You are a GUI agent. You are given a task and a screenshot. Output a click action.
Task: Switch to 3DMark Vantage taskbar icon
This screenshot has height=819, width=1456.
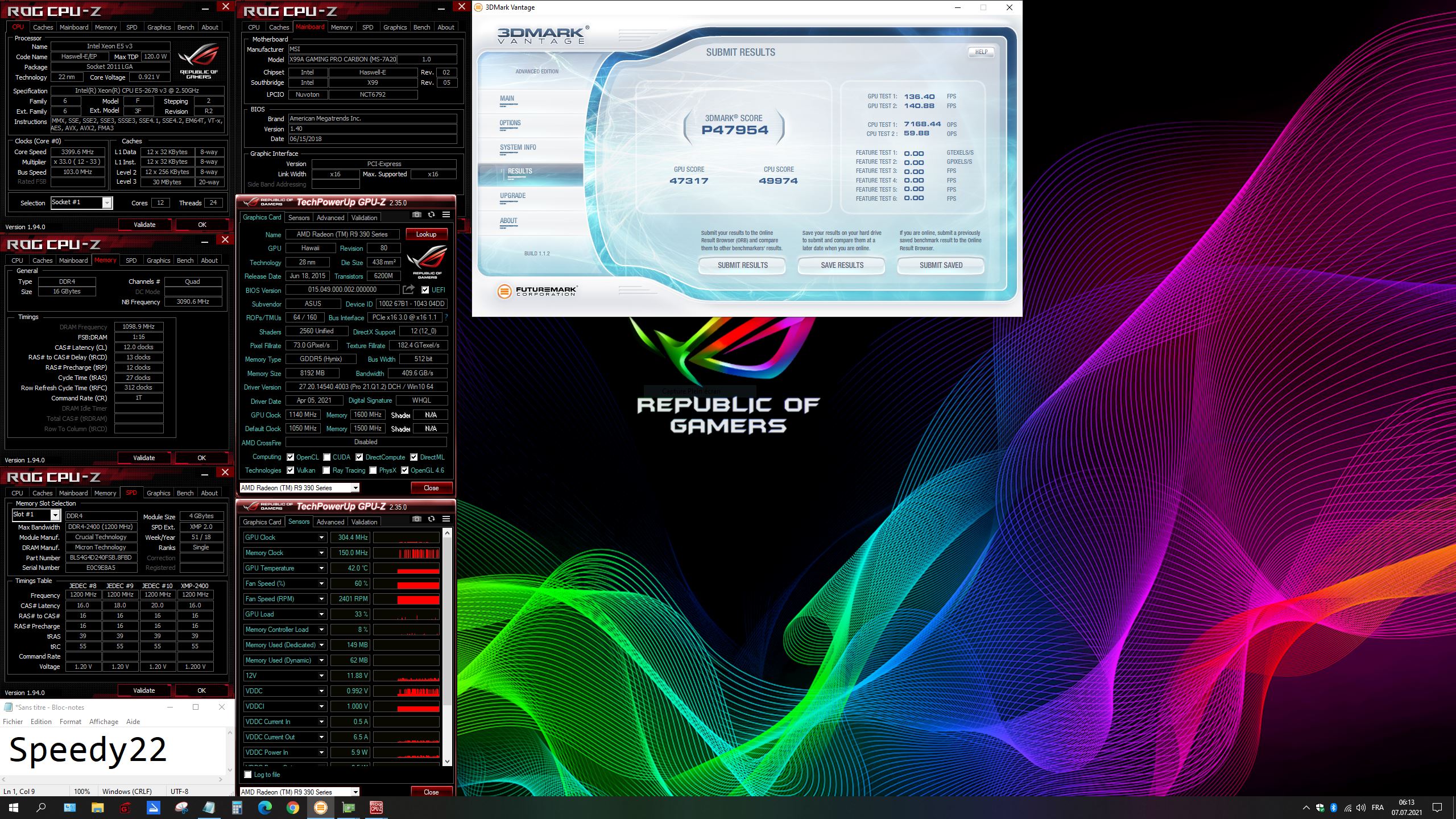(321, 808)
